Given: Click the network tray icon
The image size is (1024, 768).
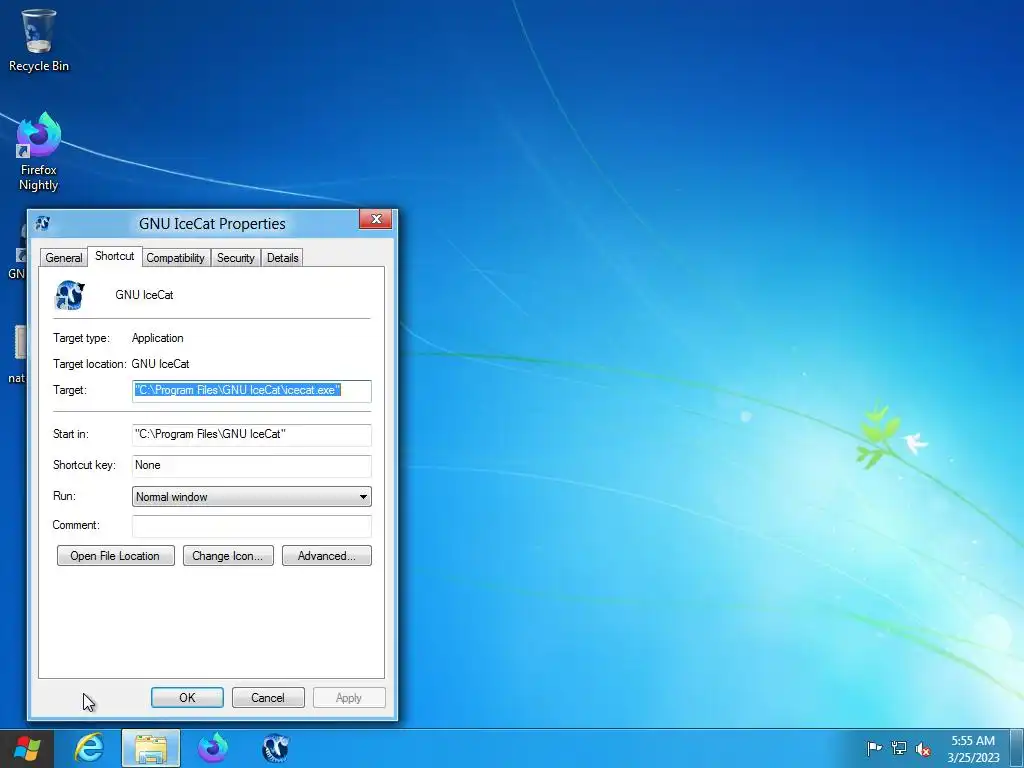Looking at the screenshot, I should click(x=899, y=748).
